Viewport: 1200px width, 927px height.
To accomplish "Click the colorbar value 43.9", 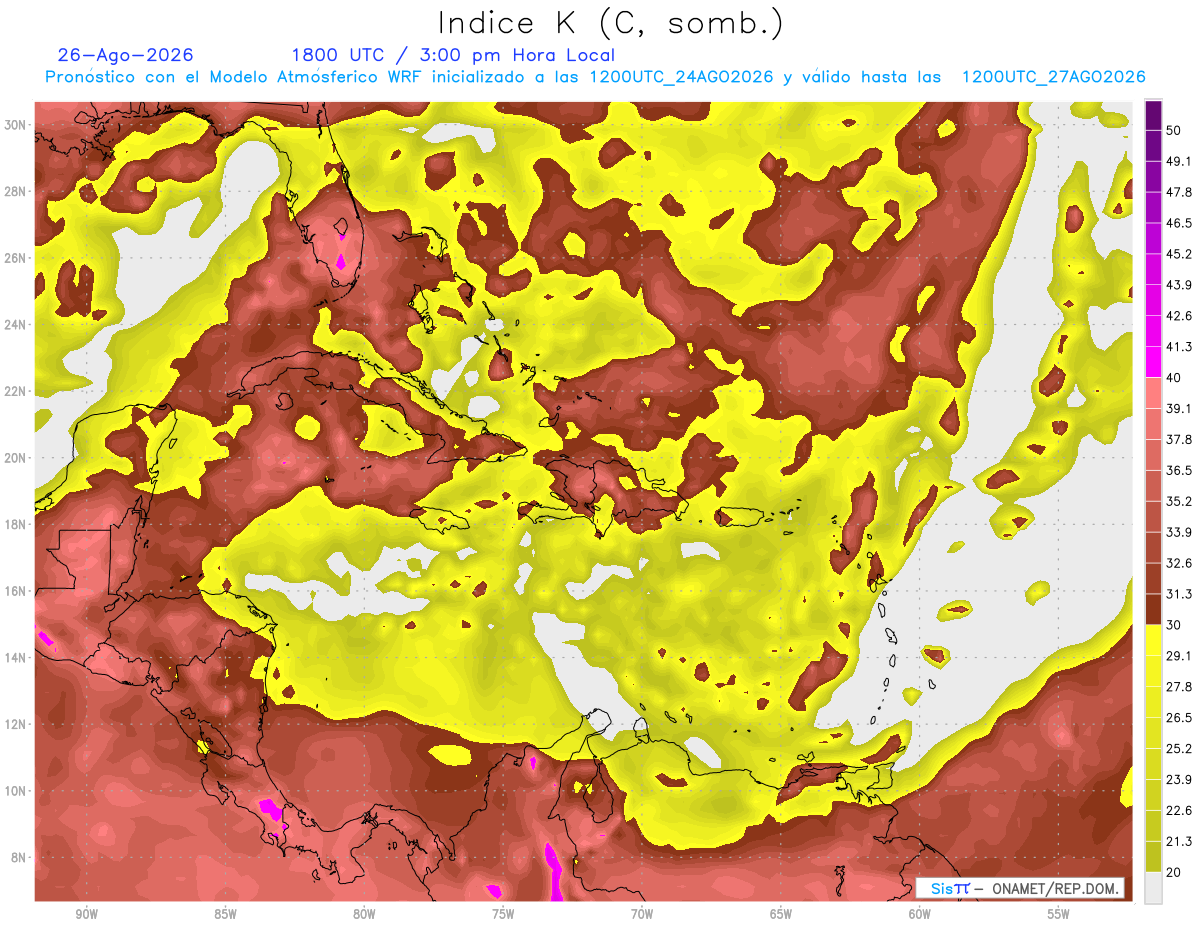I will tap(1179, 285).
